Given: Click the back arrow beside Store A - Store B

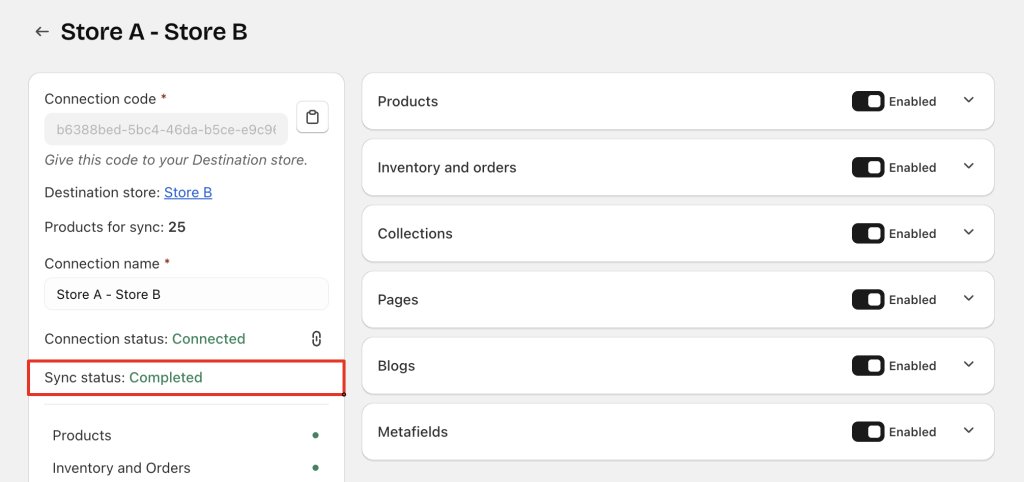Looking at the screenshot, I should (42, 32).
